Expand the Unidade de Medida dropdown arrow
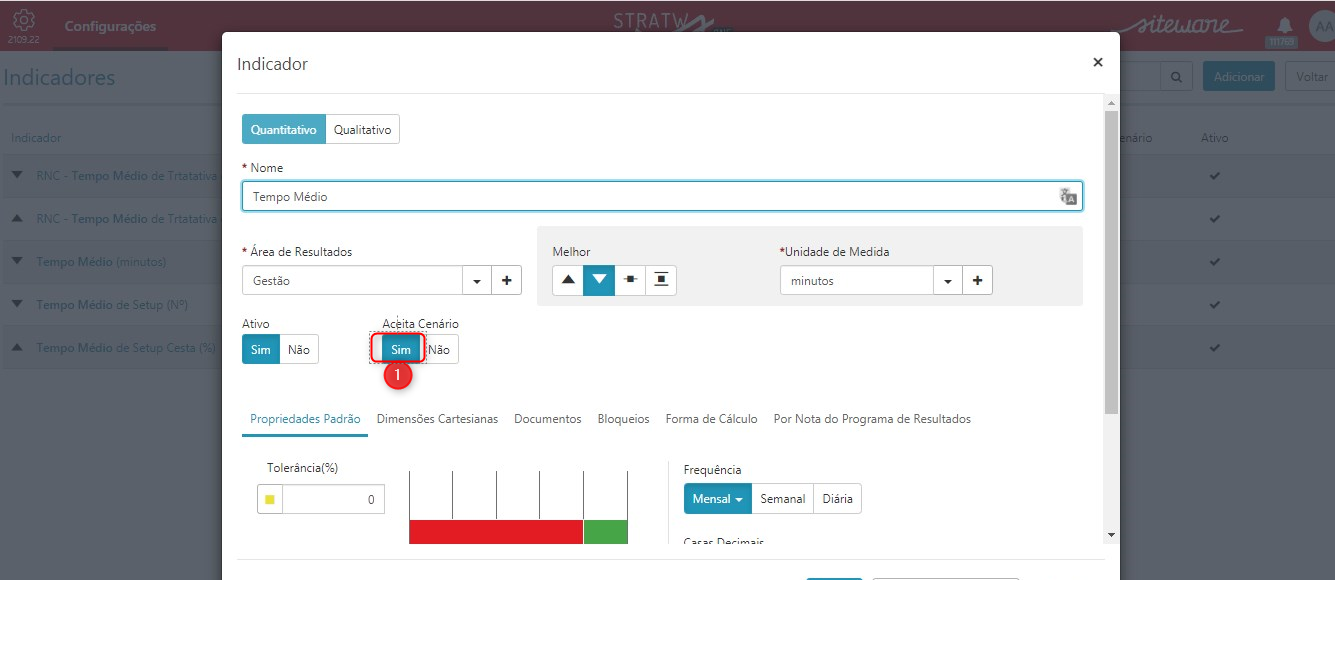 (x=948, y=281)
